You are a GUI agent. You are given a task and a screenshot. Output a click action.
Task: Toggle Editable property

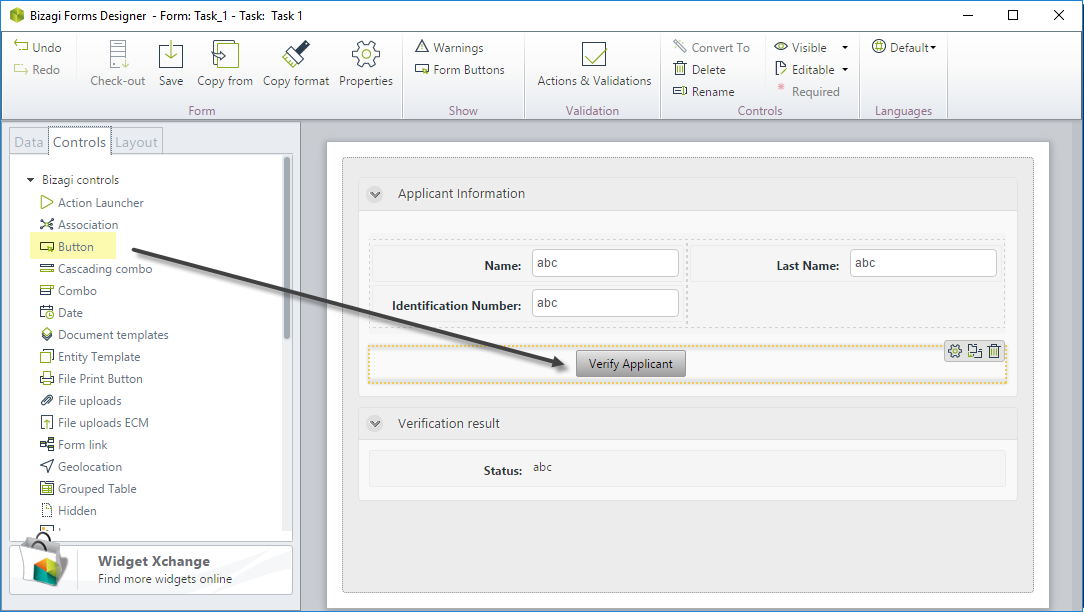tap(805, 69)
